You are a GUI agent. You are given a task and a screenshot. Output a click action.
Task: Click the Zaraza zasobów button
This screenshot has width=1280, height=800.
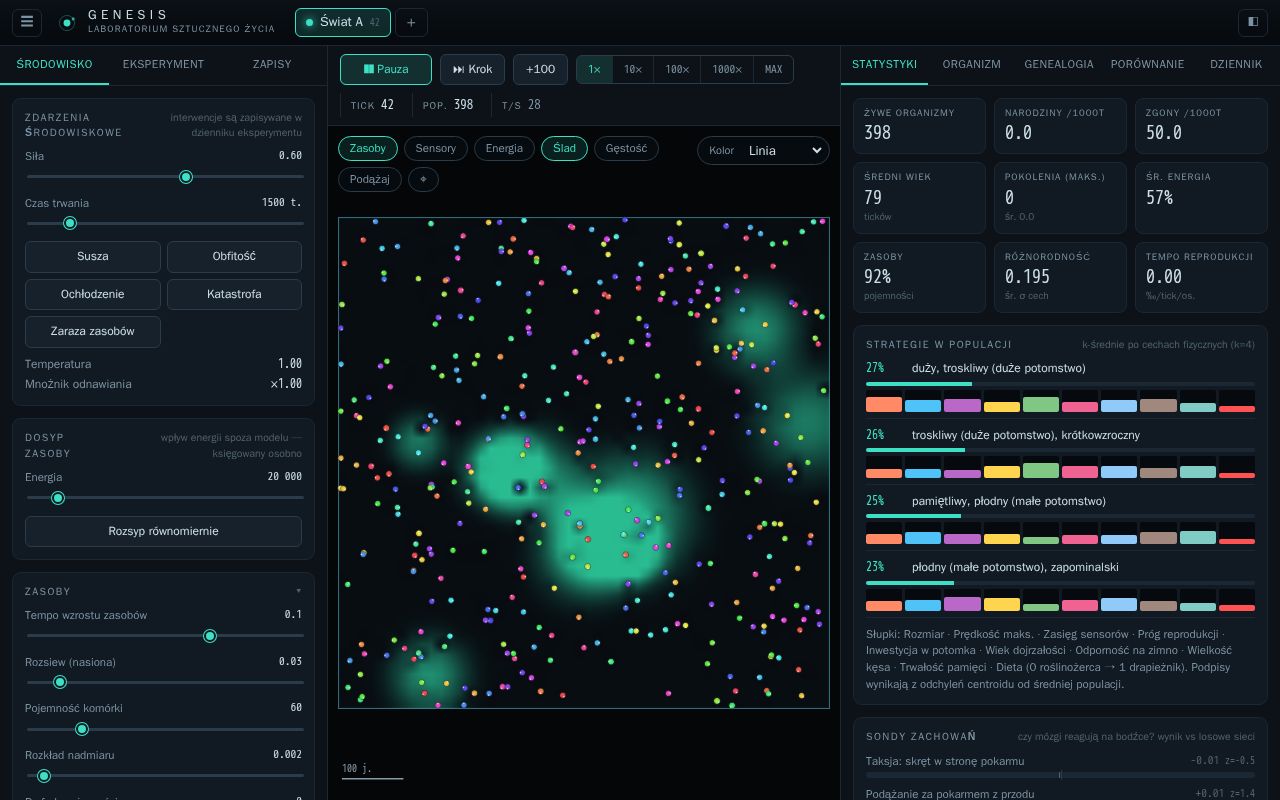point(93,332)
